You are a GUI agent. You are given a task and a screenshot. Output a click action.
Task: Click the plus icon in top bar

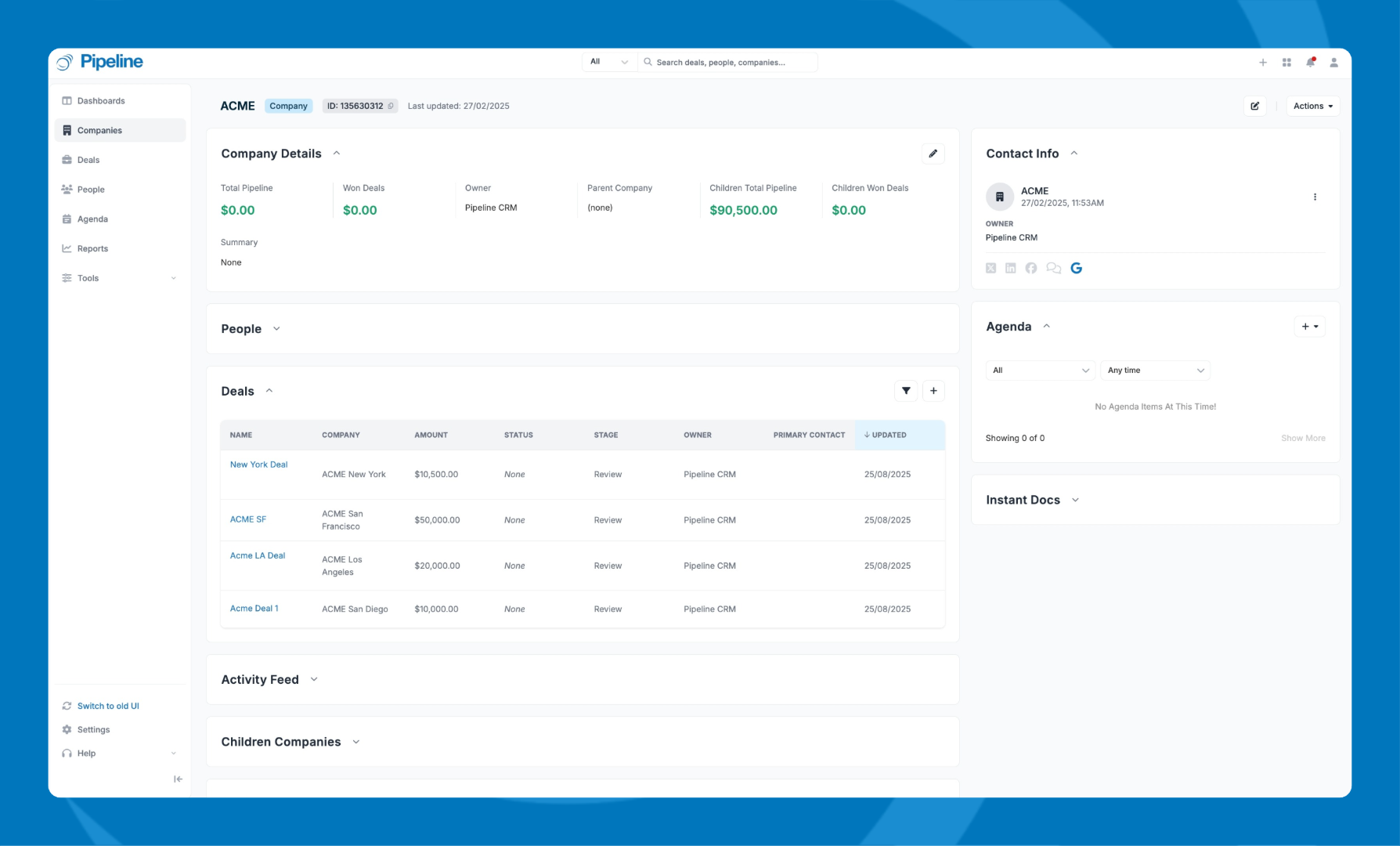[1263, 63]
